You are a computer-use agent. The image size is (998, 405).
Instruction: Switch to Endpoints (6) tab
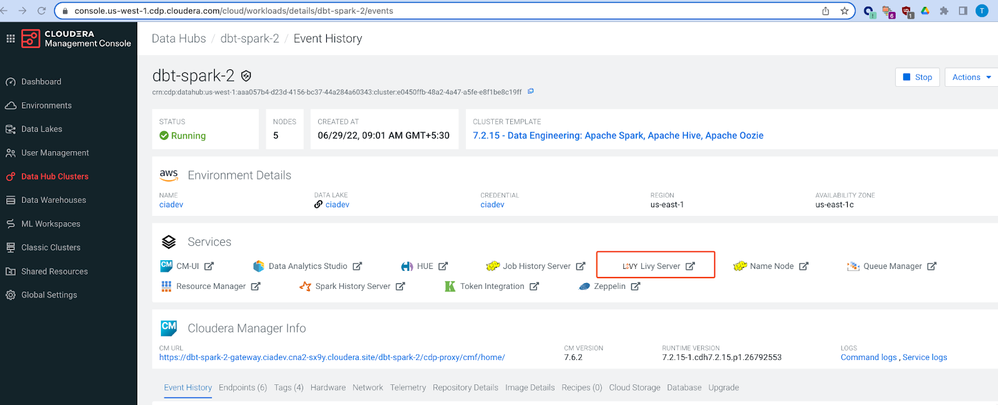(242, 387)
